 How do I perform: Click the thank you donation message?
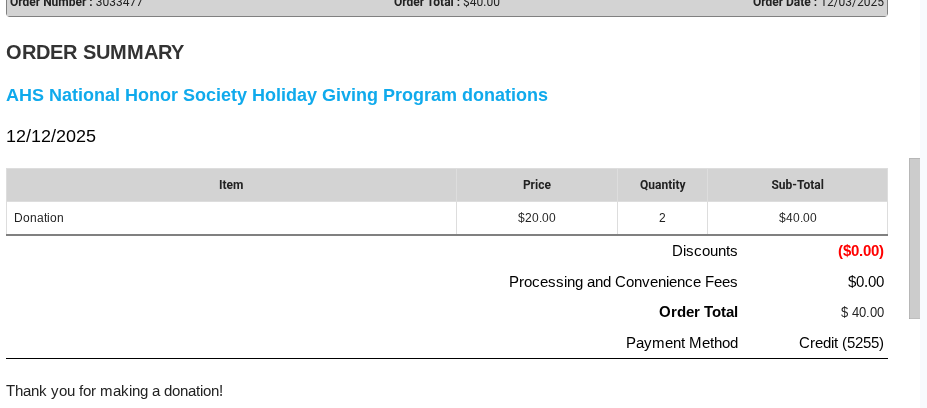tap(114, 391)
